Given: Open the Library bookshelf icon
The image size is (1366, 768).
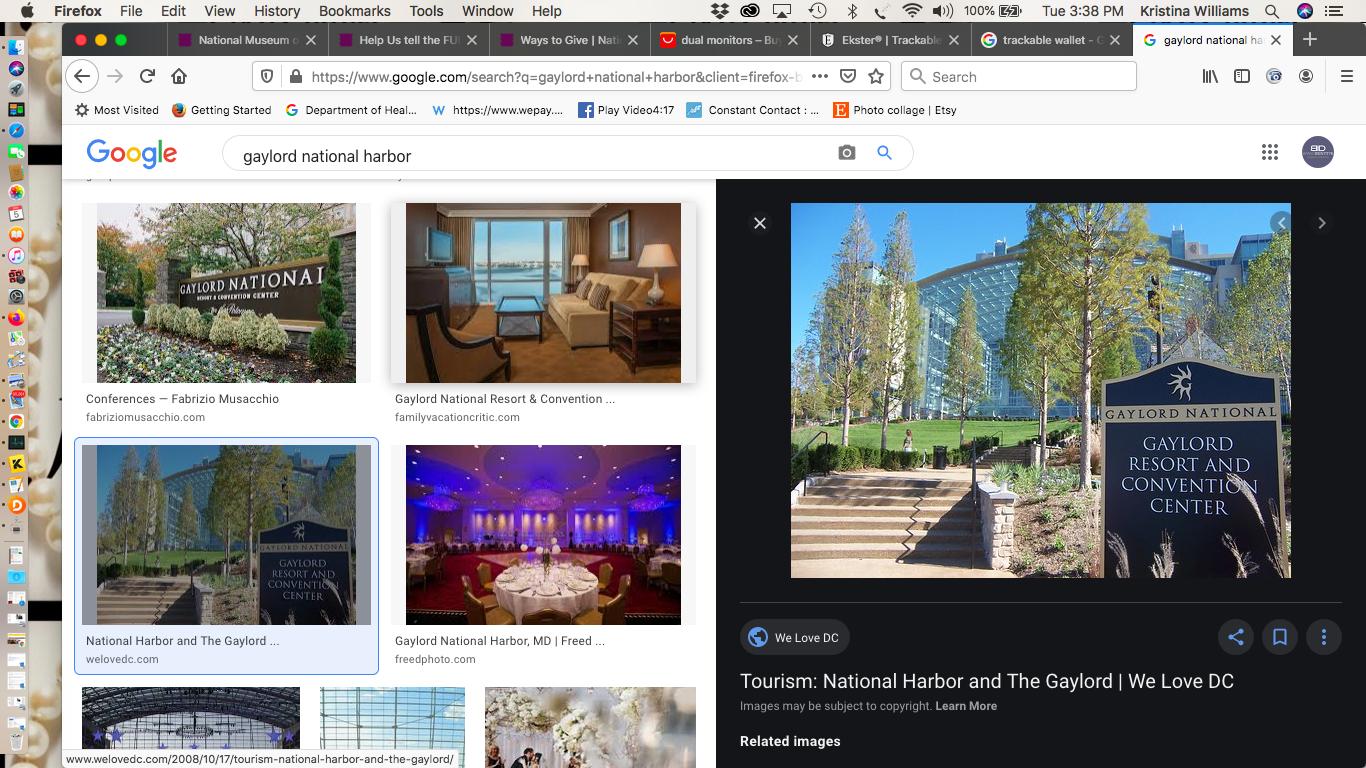Looking at the screenshot, I should pyautogui.click(x=1210, y=77).
